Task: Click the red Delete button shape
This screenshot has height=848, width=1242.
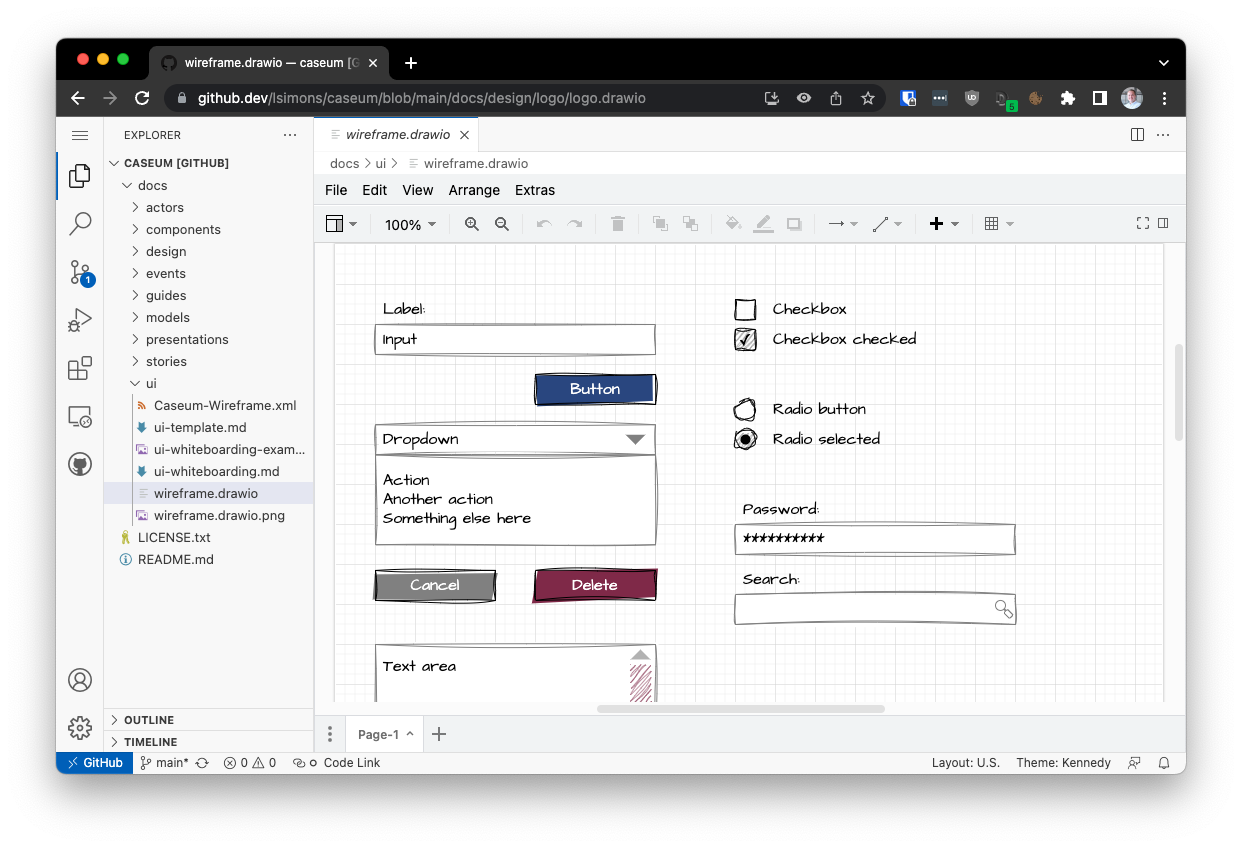Action: [x=595, y=585]
